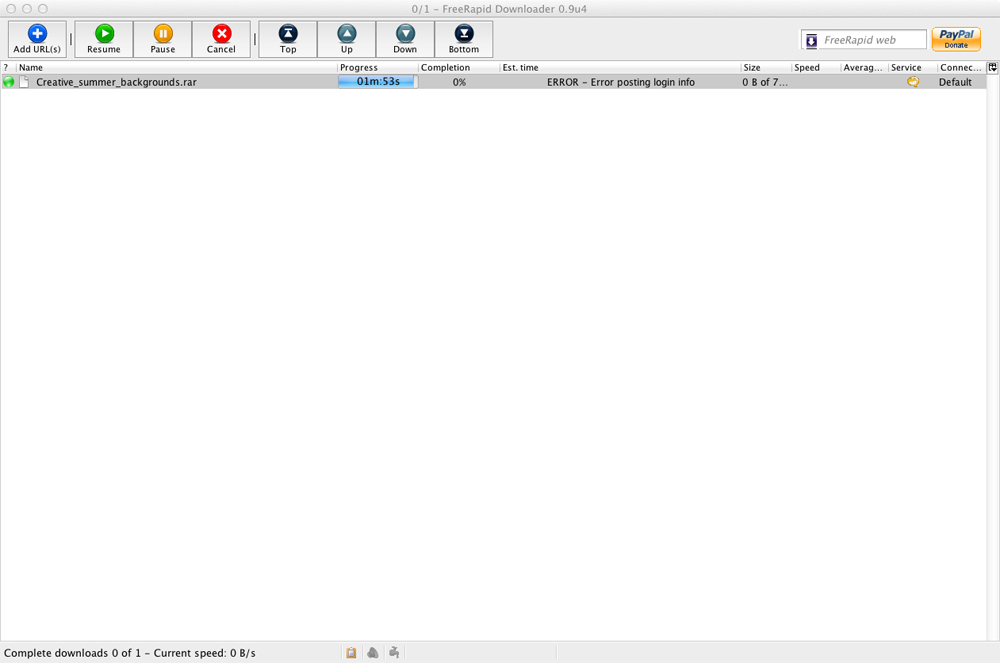Click the search engine icon in the search box

811,40
